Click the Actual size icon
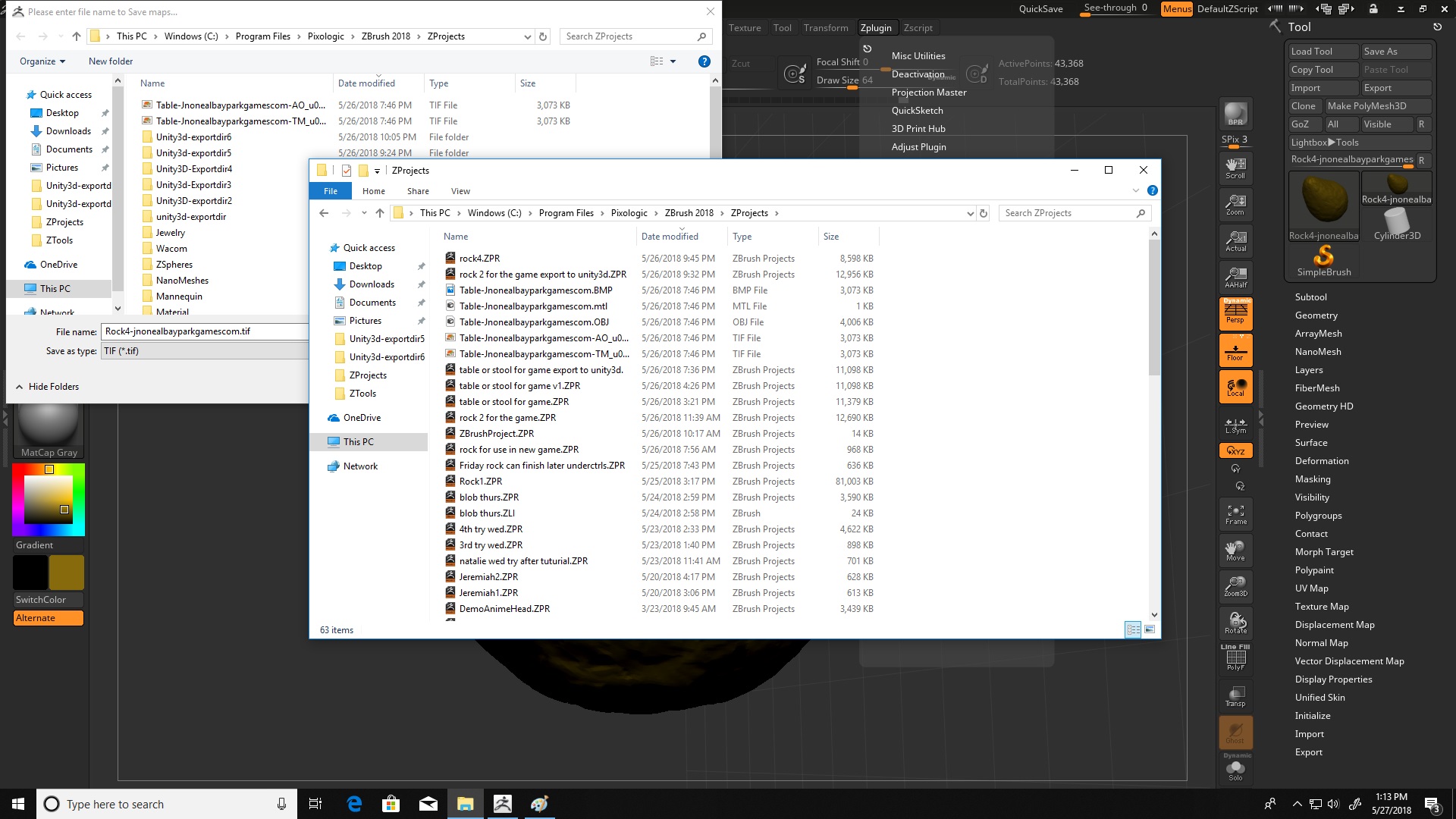Viewport: 1456px width, 819px height. coord(1235,240)
